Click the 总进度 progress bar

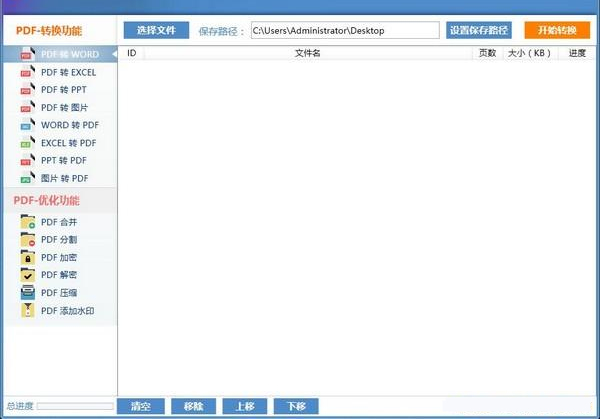tap(75, 406)
